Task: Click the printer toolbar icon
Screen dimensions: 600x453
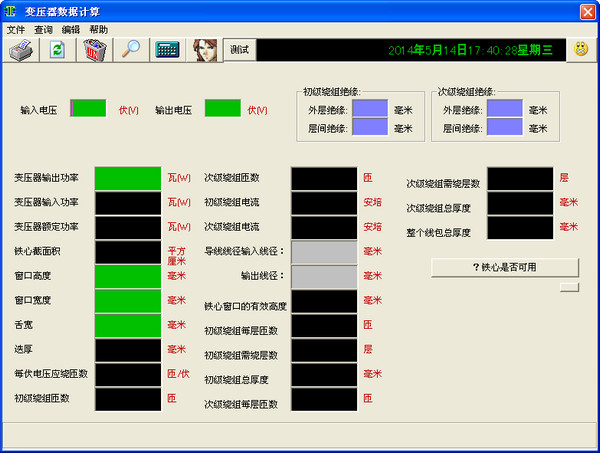Action: 21,50
